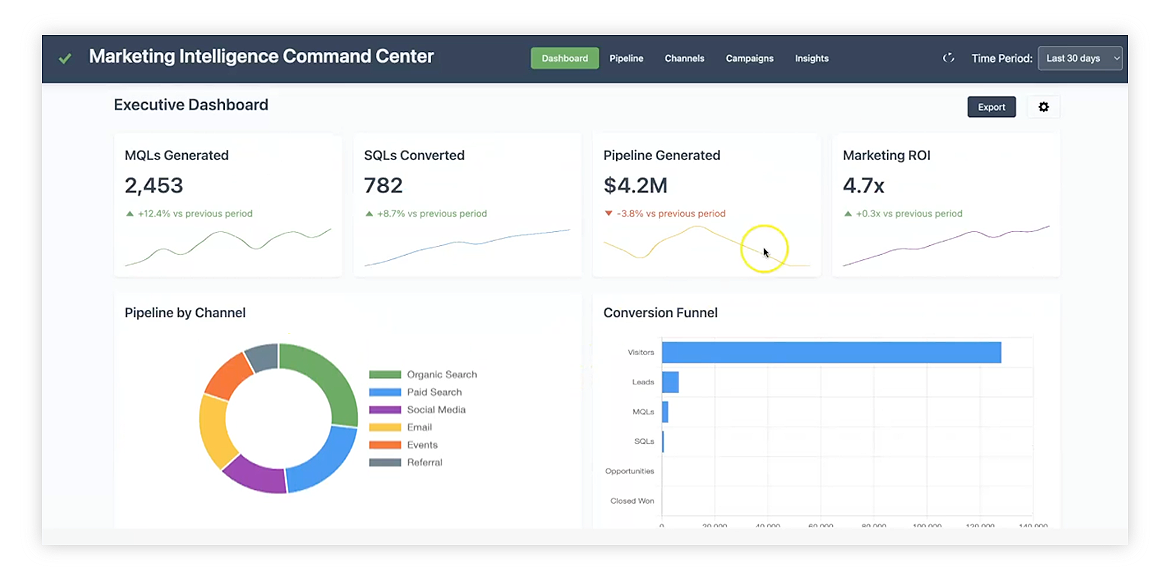Click the green up-arrow under Marketing ROI
1170x580 pixels.
[848, 214]
